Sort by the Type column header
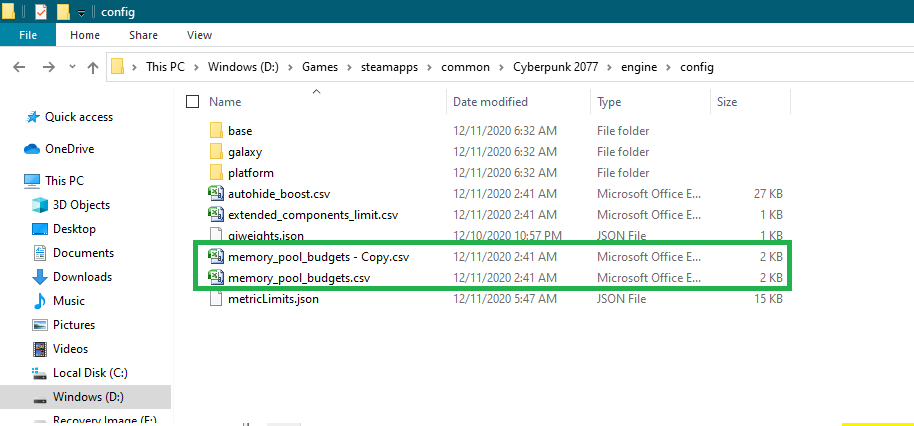 [x=609, y=102]
